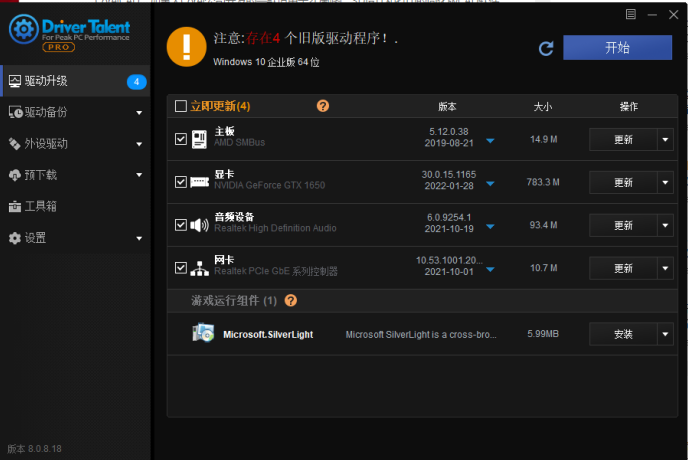Click the question mark beside 立即更新(4)
This screenshot has height=460, width=688.
(x=323, y=106)
